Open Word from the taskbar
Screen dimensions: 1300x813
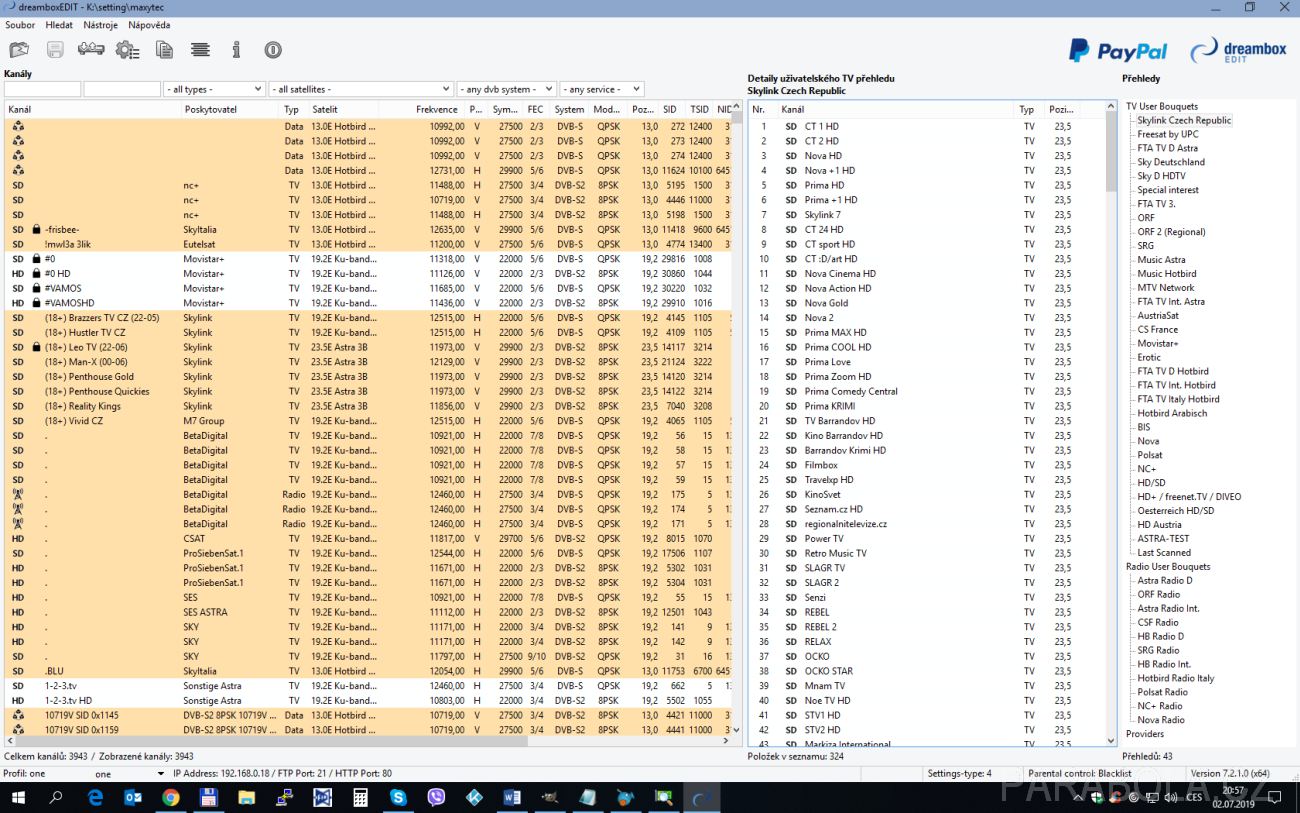[x=512, y=797]
